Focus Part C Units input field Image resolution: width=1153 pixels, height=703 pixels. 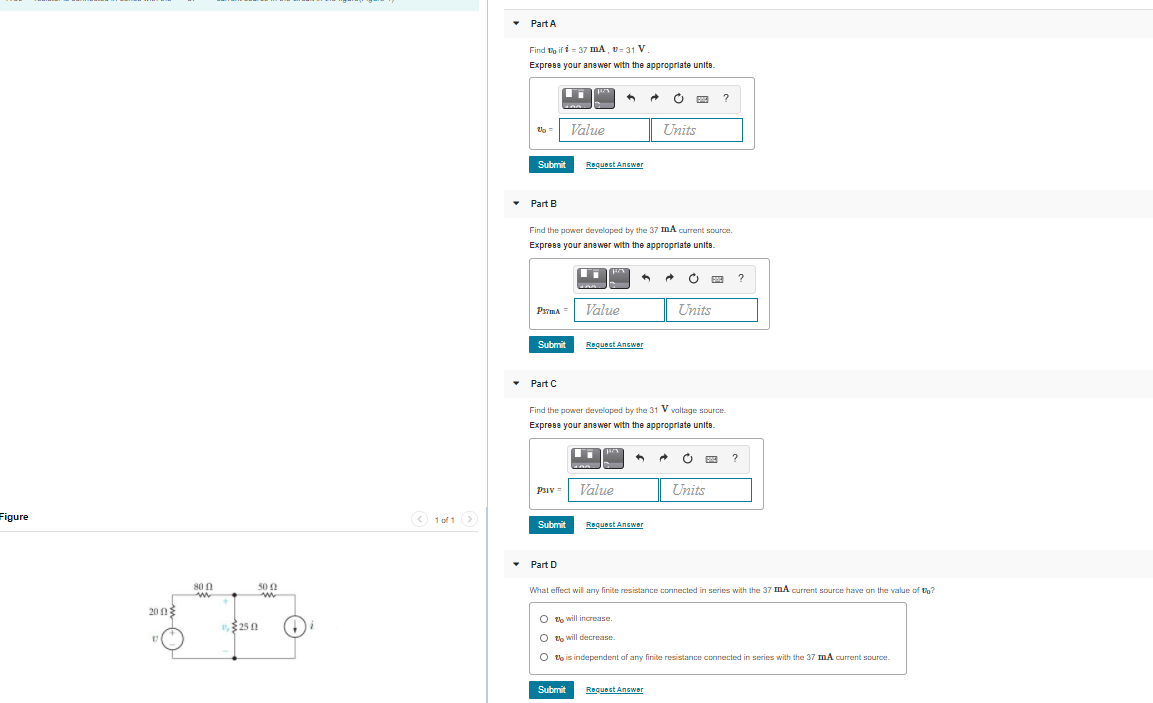coord(706,490)
